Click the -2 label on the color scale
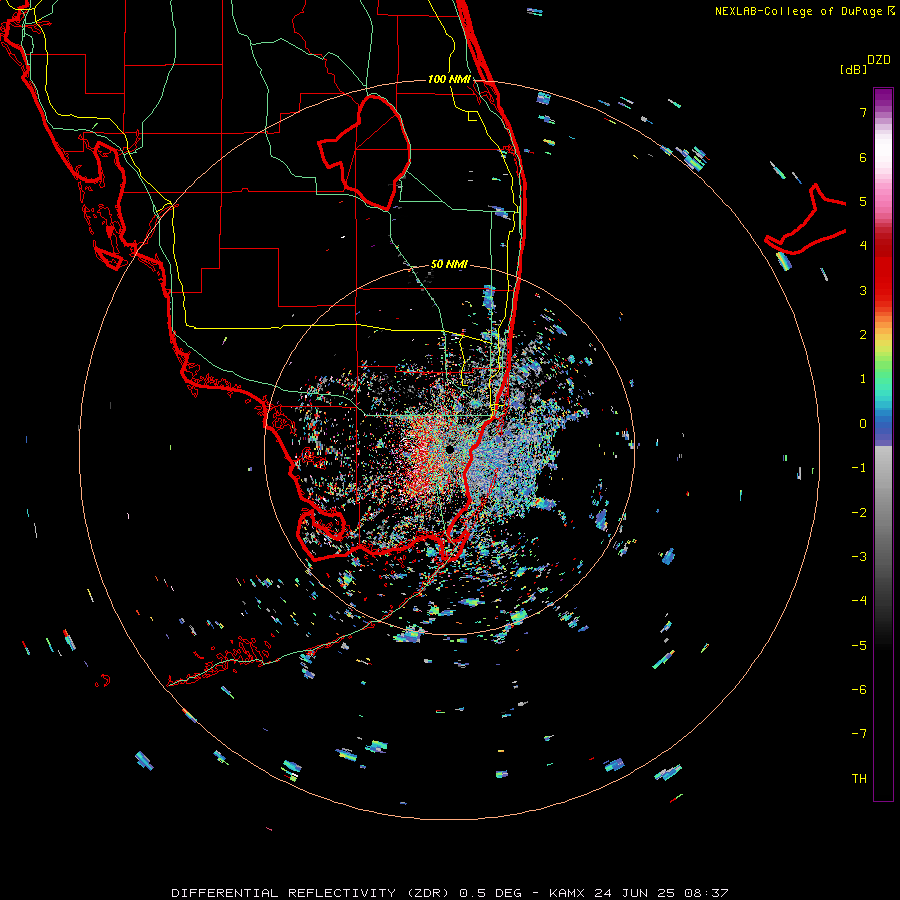This screenshot has height=900, width=900. [x=859, y=513]
